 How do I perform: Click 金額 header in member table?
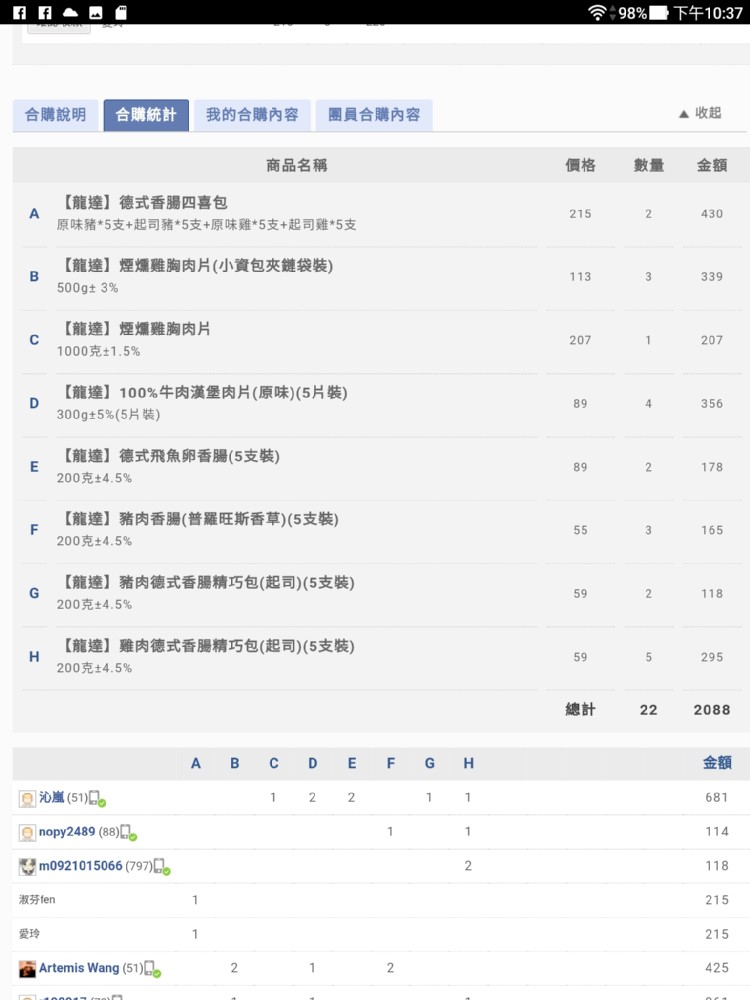717,763
